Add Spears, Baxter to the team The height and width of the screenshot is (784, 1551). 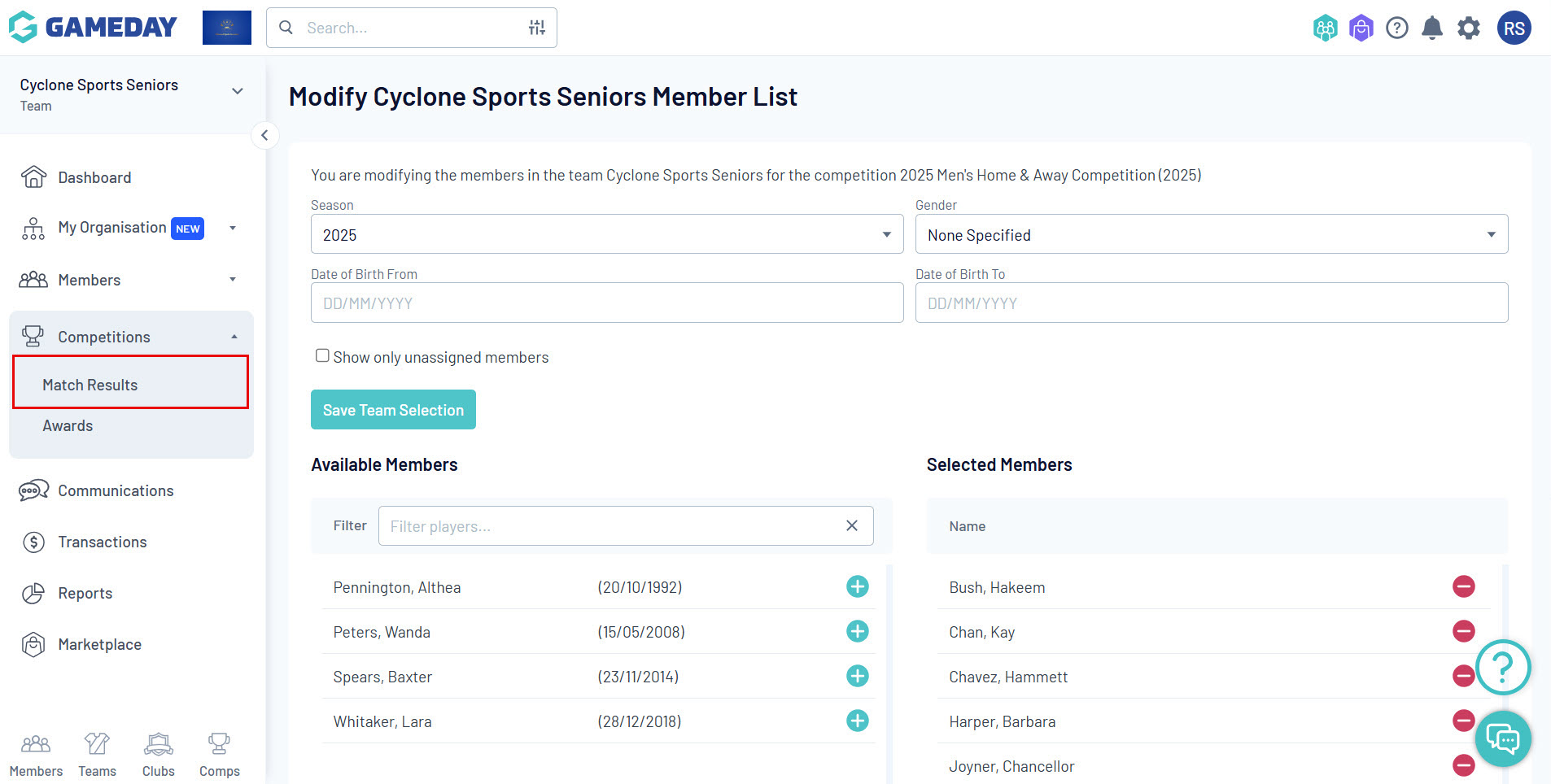[858, 676]
